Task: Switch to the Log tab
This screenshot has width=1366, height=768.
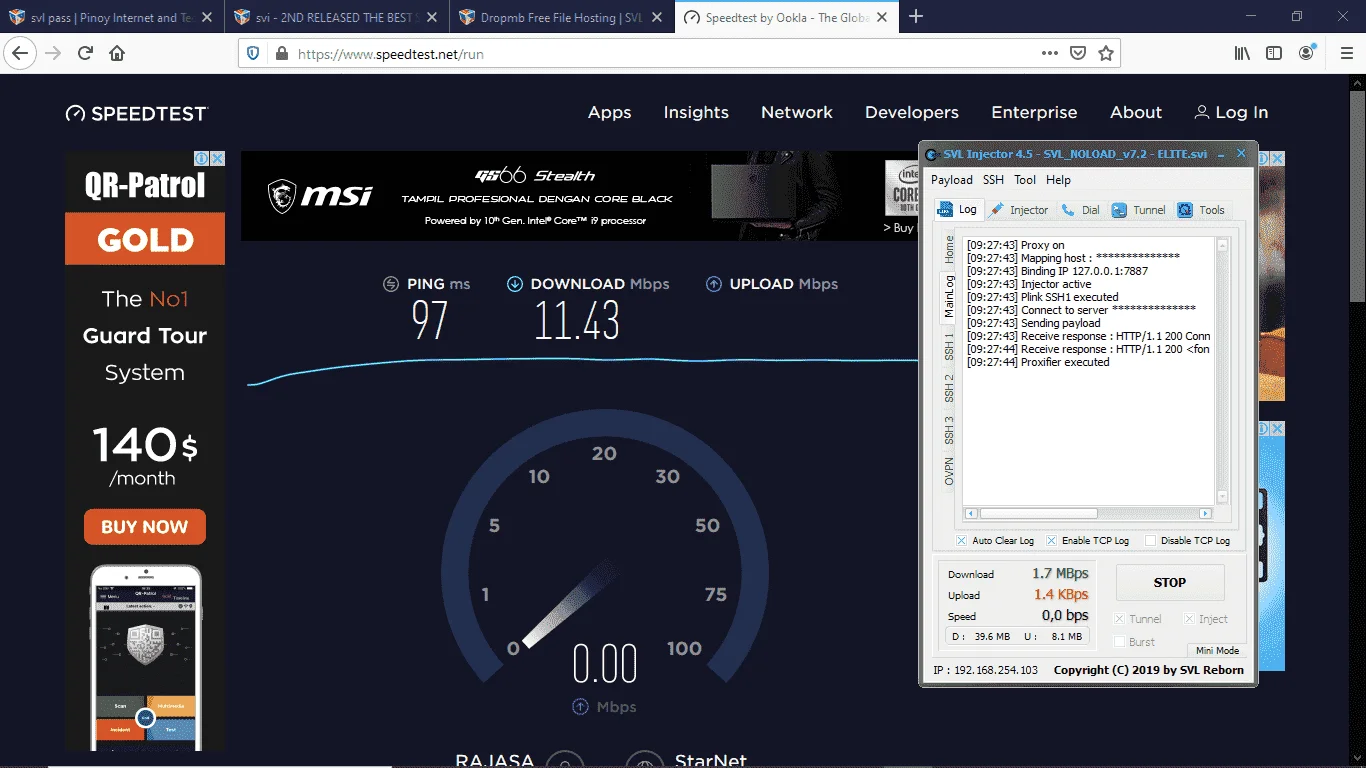Action: tap(958, 209)
